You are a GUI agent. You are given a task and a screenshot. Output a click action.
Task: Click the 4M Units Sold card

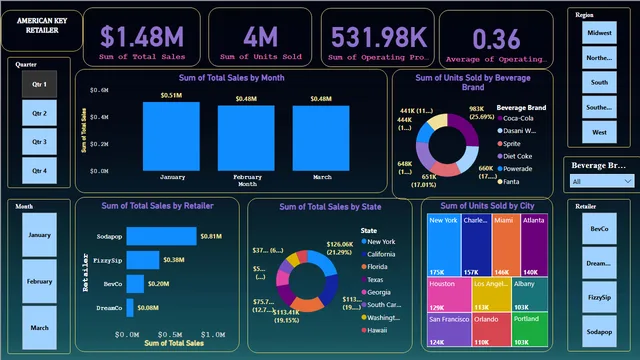point(260,37)
